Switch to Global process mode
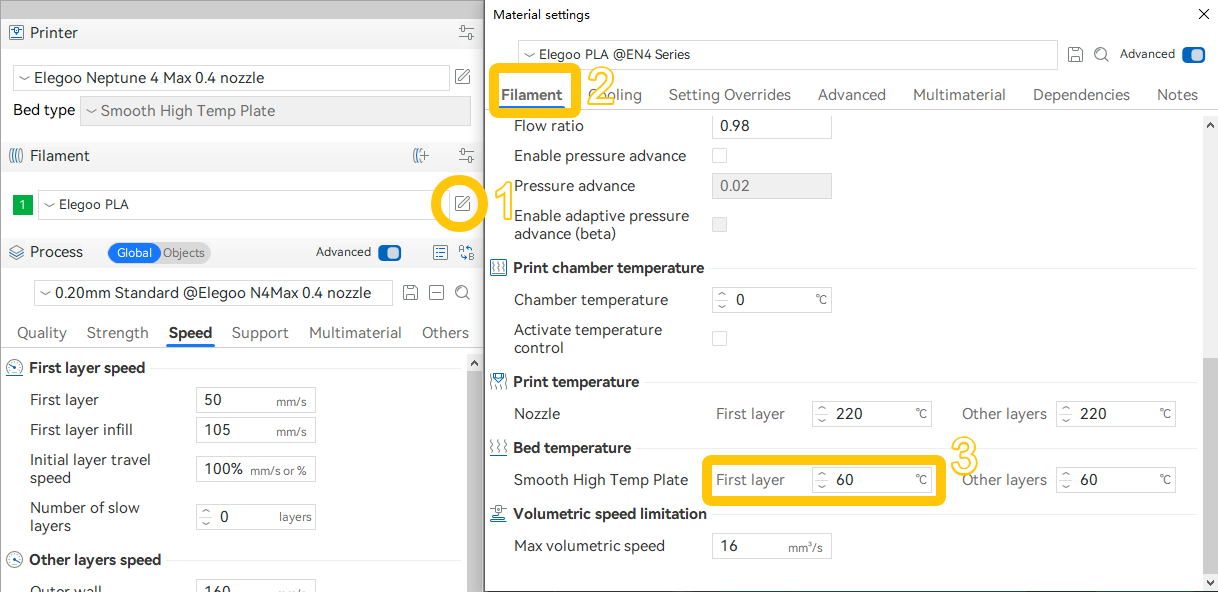Image resolution: width=1218 pixels, height=592 pixels. [134, 253]
